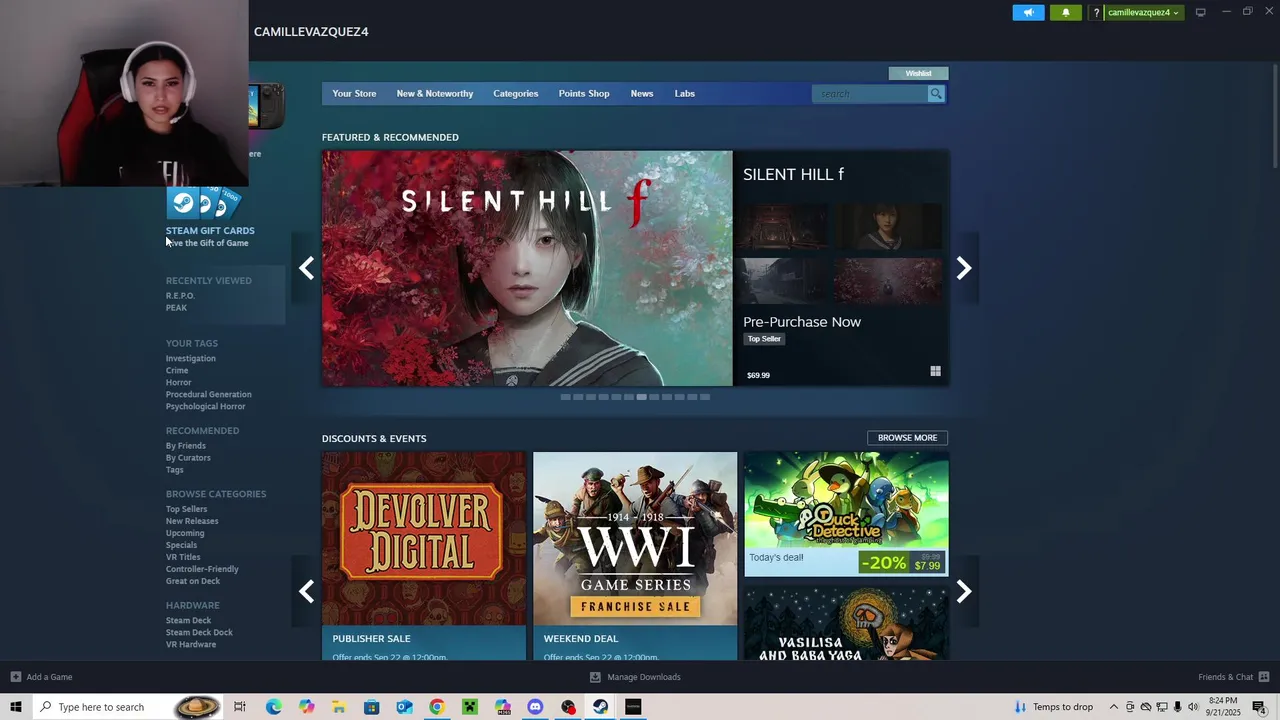Open the Steam Deck Dock link
This screenshot has height=720, width=1280.
[199, 633]
